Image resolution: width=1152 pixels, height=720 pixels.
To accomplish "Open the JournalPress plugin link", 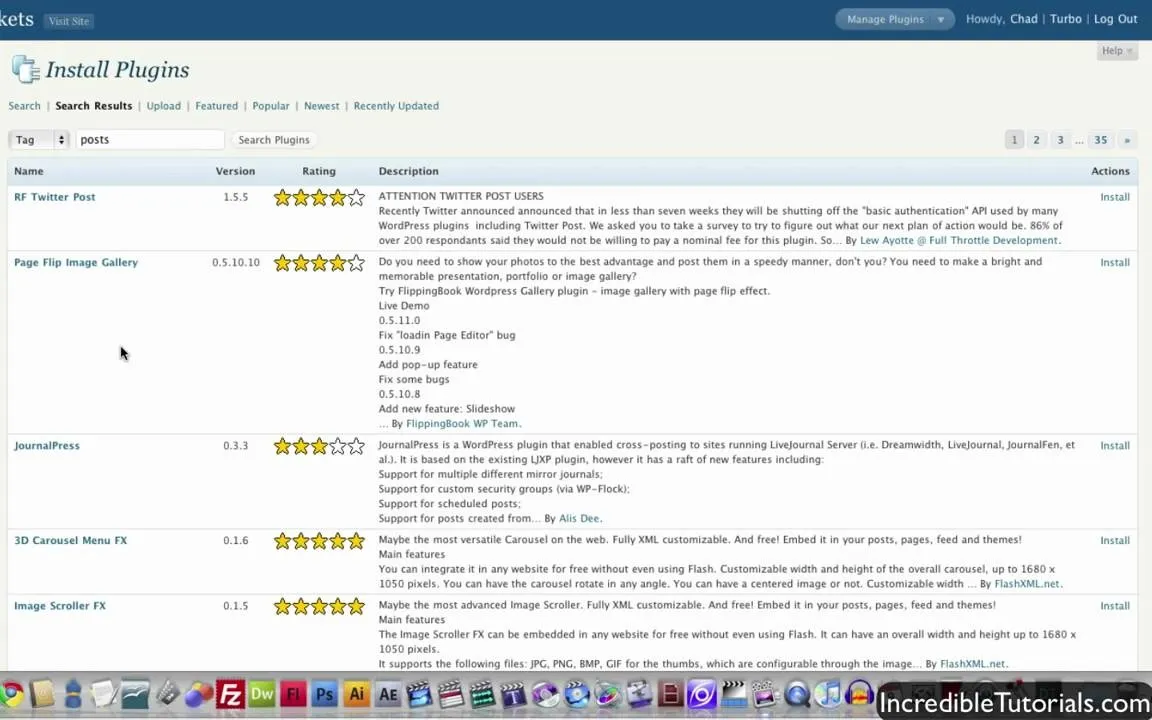I will [47, 446].
